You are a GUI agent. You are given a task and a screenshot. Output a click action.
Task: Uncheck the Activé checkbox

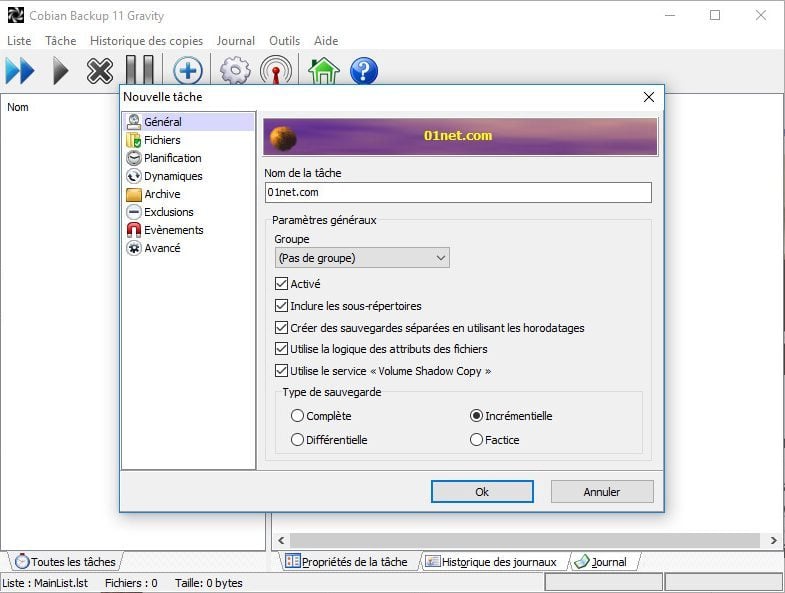(281, 284)
